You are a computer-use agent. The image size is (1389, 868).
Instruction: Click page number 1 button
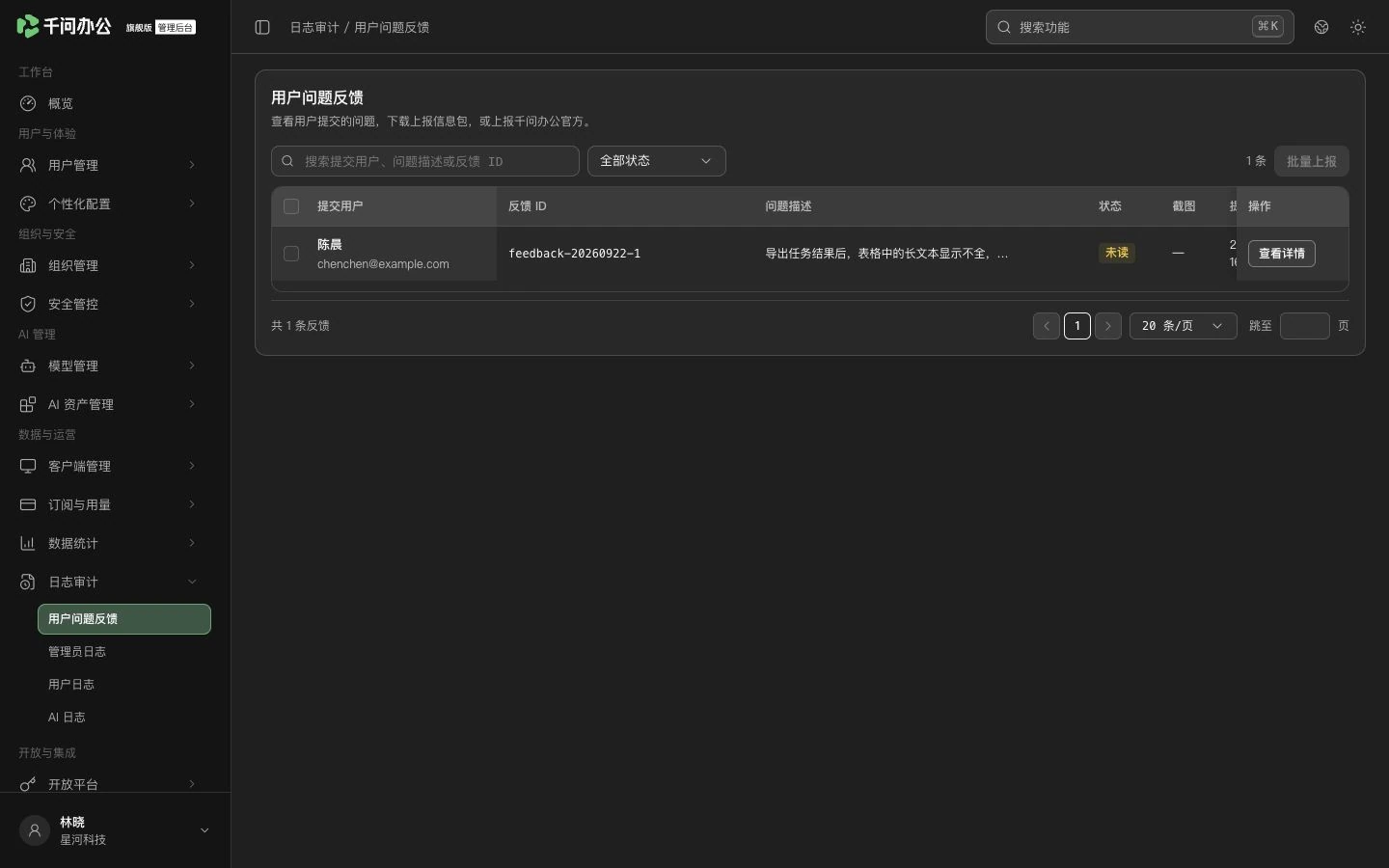(x=1077, y=326)
